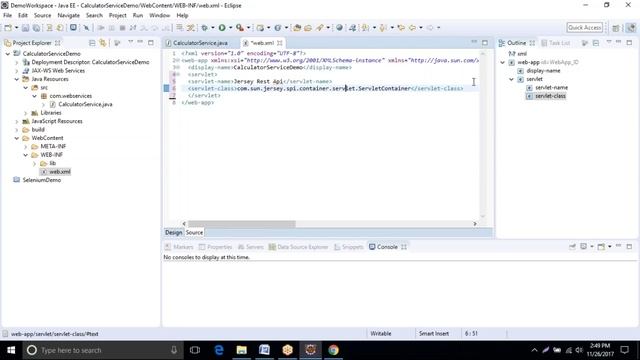Expand the JavaScript Resources node
This screenshot has height=360, width=640.
coord(17,121)
